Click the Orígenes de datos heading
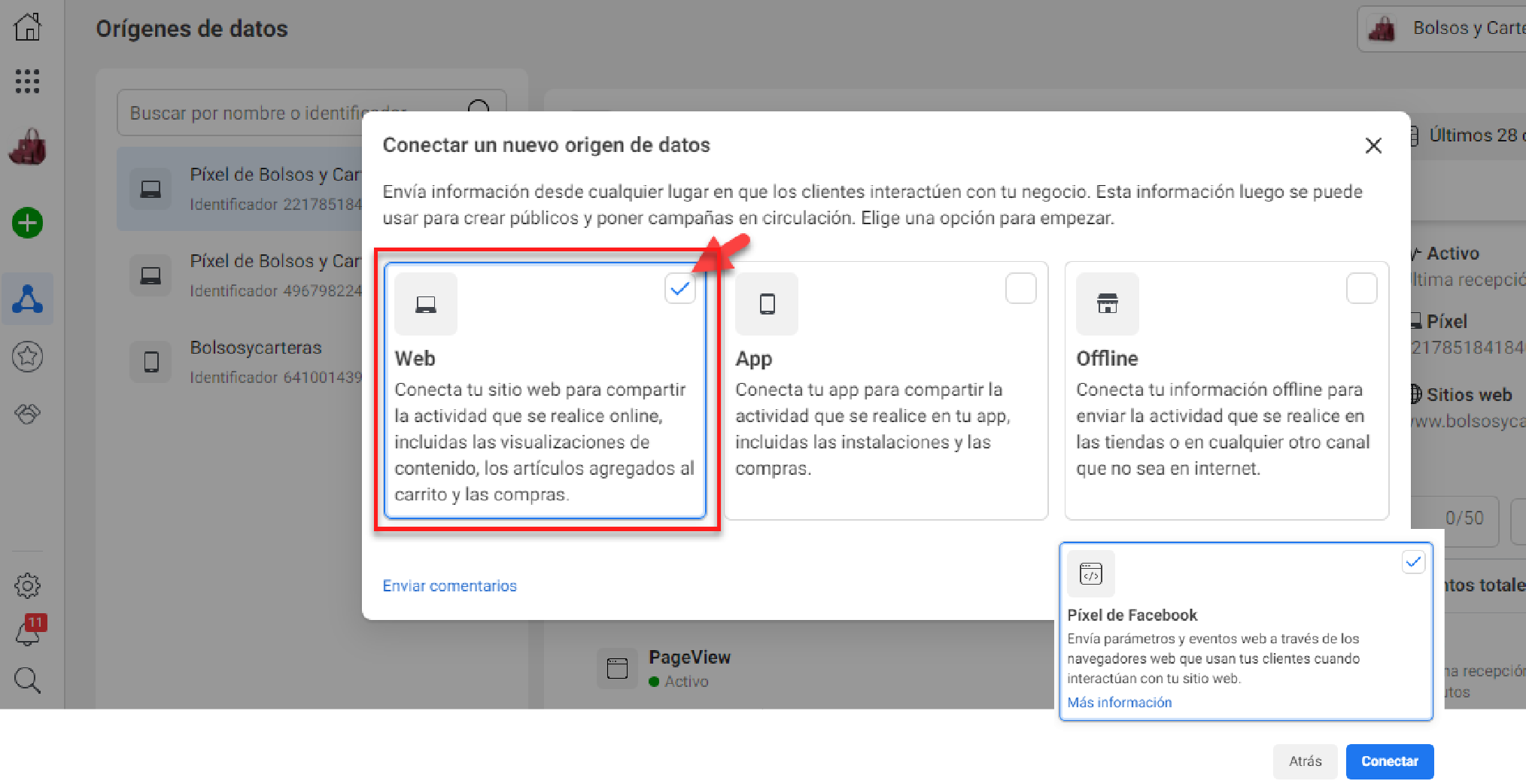Viewport: 1526px width, 784px height. tap(192, 29)
